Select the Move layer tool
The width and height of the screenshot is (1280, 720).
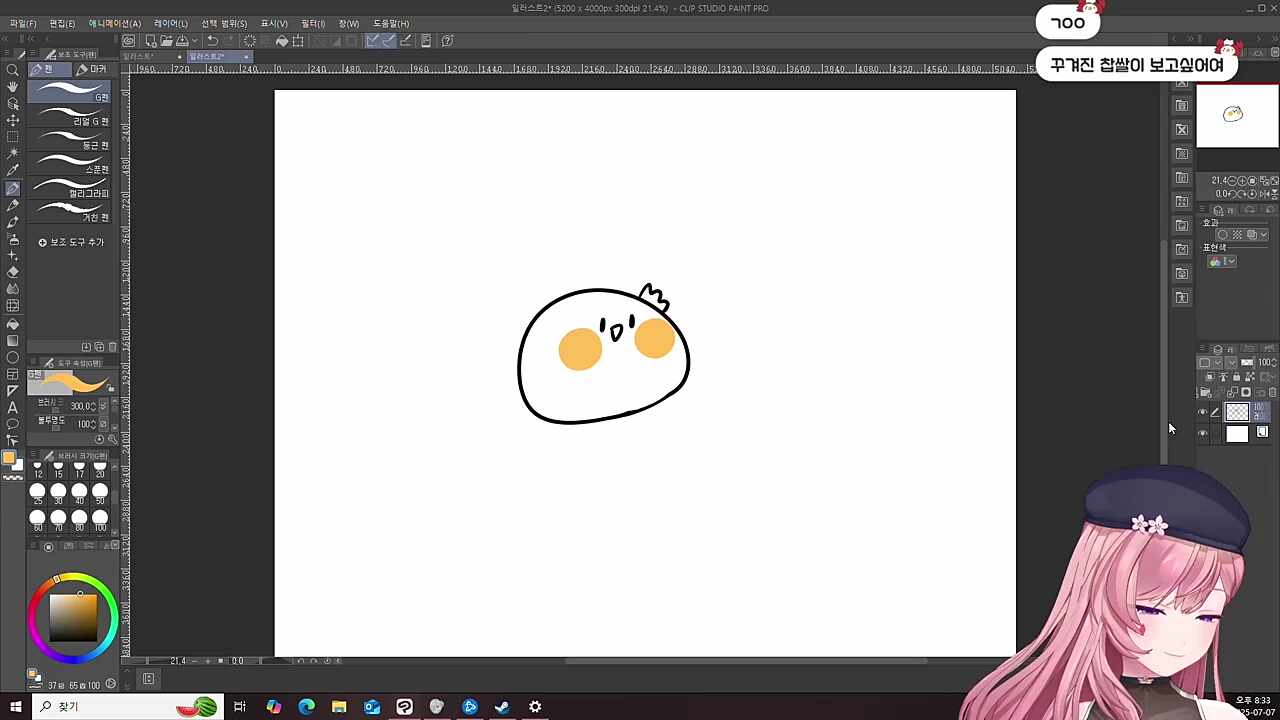pyautogui.click(x=13, y=121)
